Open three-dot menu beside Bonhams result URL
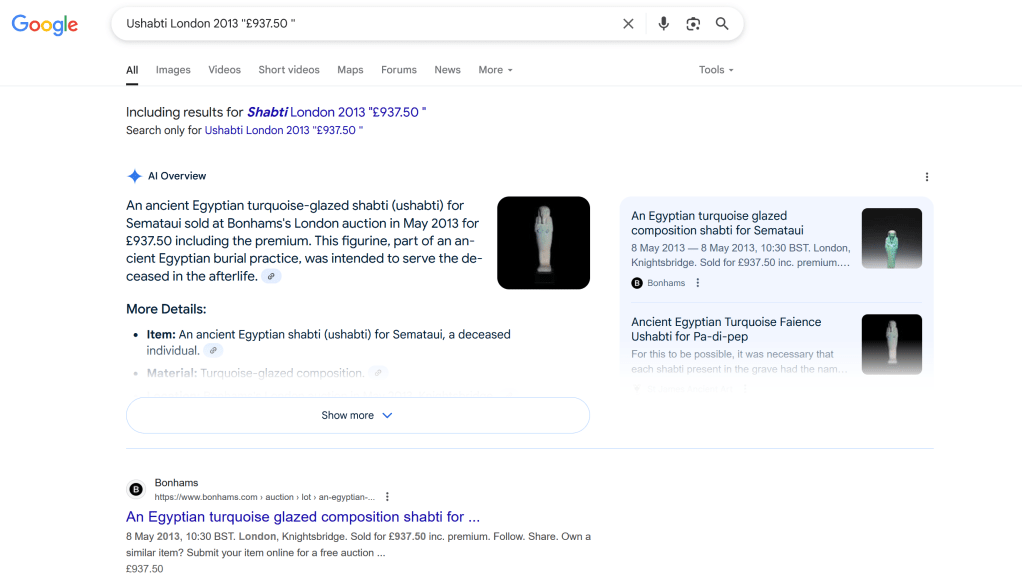 coord(387,497)
